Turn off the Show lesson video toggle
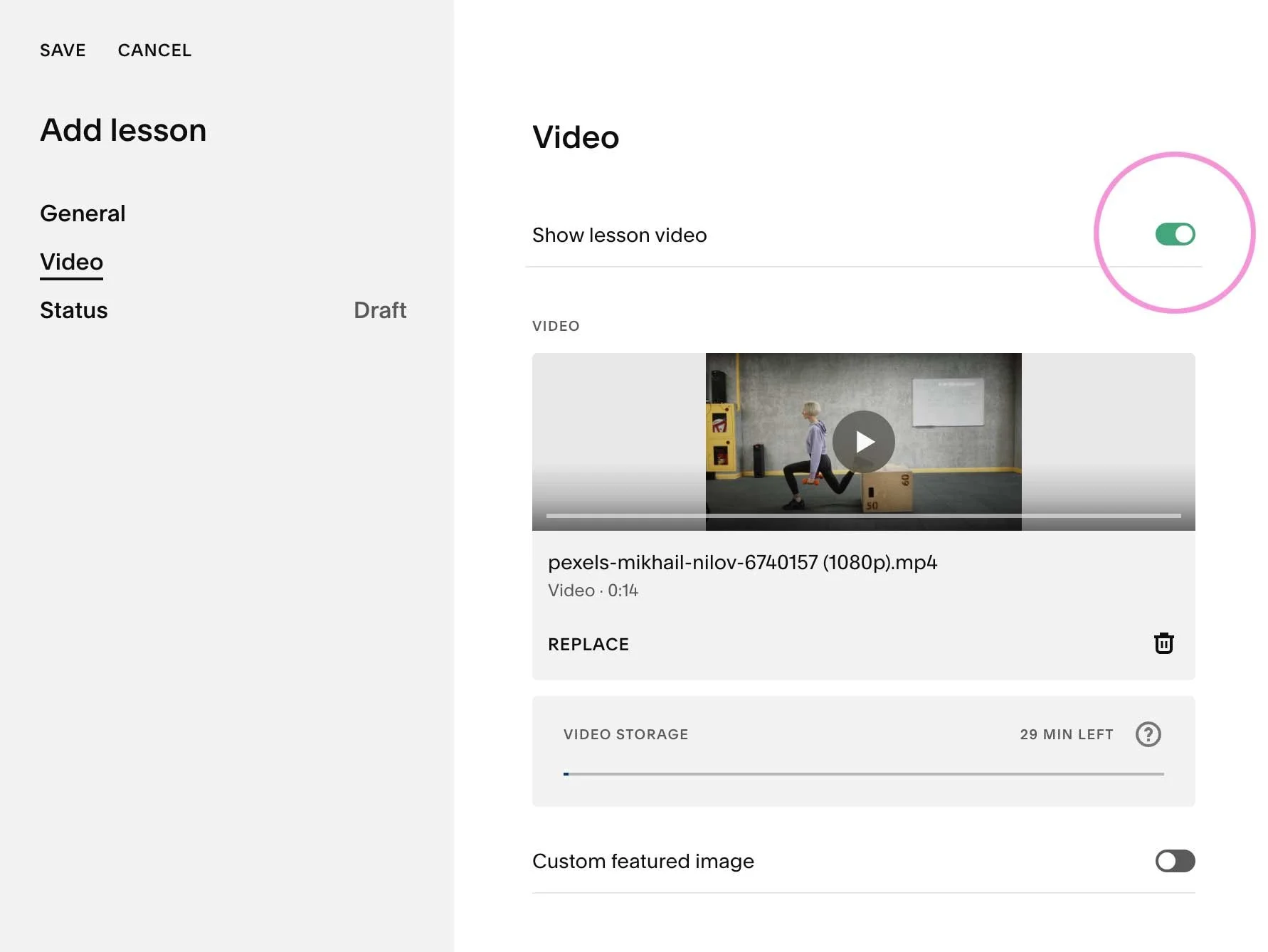Image resolution: width=1268 pixels, height=952 pixels. (1175, 234)
